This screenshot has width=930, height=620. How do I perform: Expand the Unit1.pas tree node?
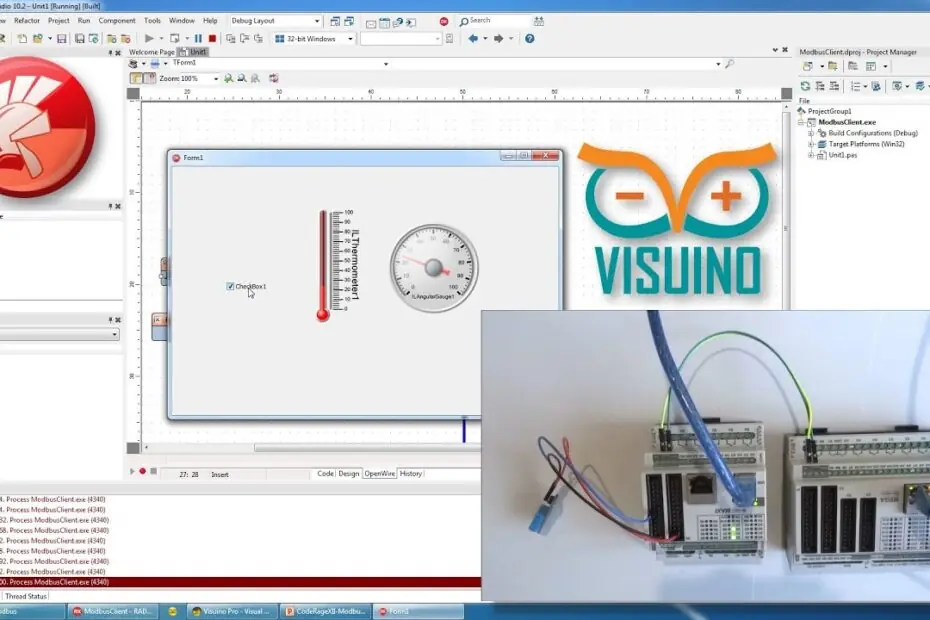coord(811,155)
